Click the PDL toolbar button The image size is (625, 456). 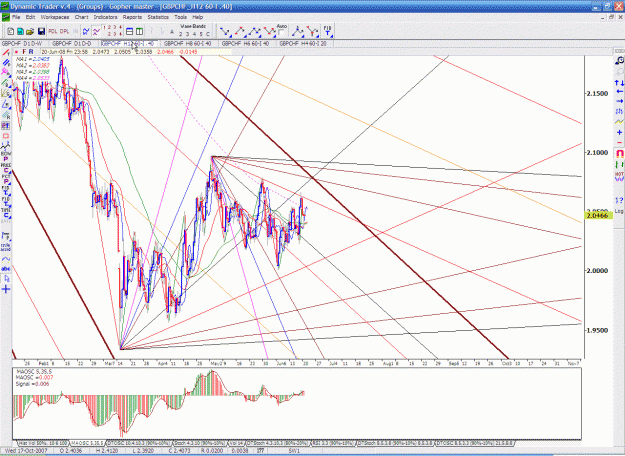[53, 31]
